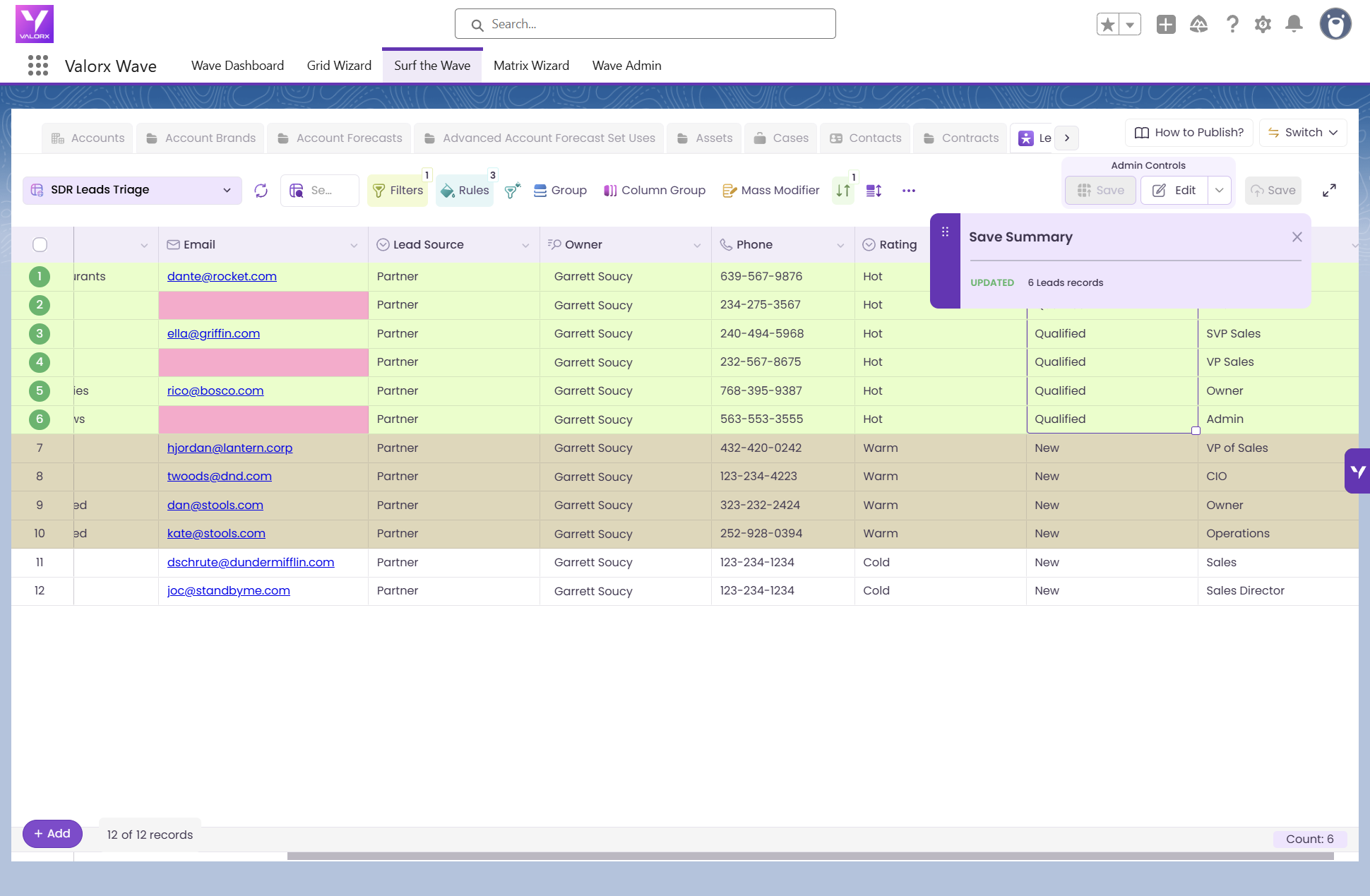This screenshot has height=896, width=1370.
Task: Switch to the Matrix Wizard tab
Action: (x=531, y=66)
